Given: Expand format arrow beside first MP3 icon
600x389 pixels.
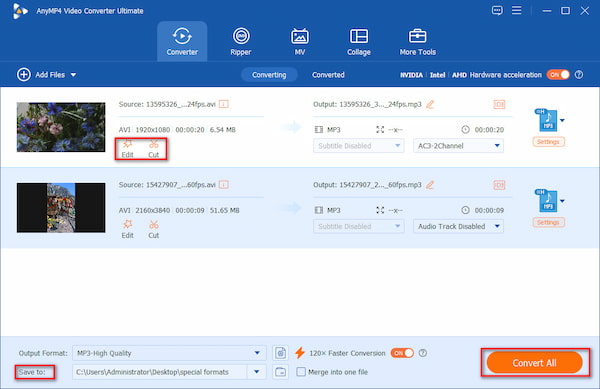Looking at the screenshot, I should click(562, 120).
